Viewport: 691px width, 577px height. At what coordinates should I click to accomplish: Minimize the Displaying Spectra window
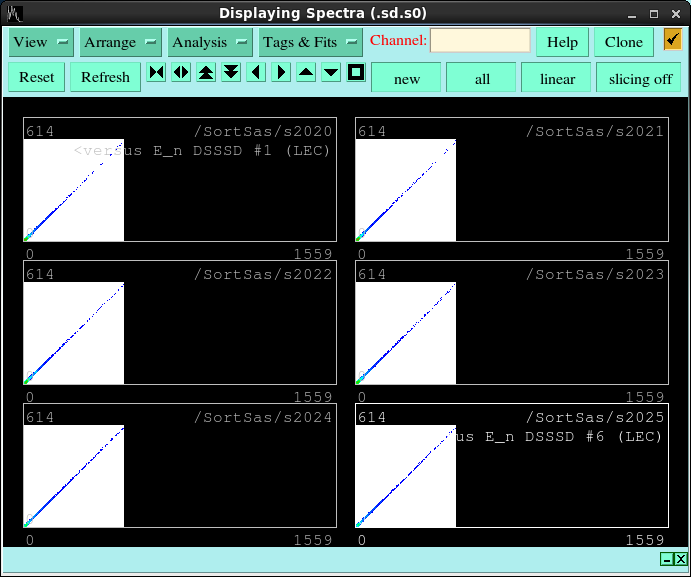tap(632, 15)
